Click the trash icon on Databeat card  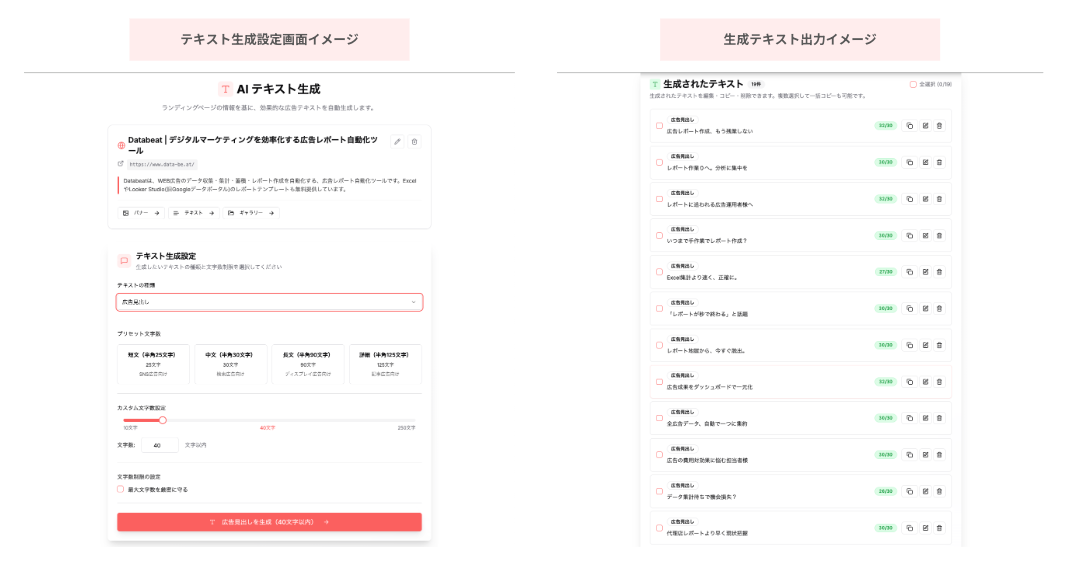pyautogui.click(x=414, y=141)
